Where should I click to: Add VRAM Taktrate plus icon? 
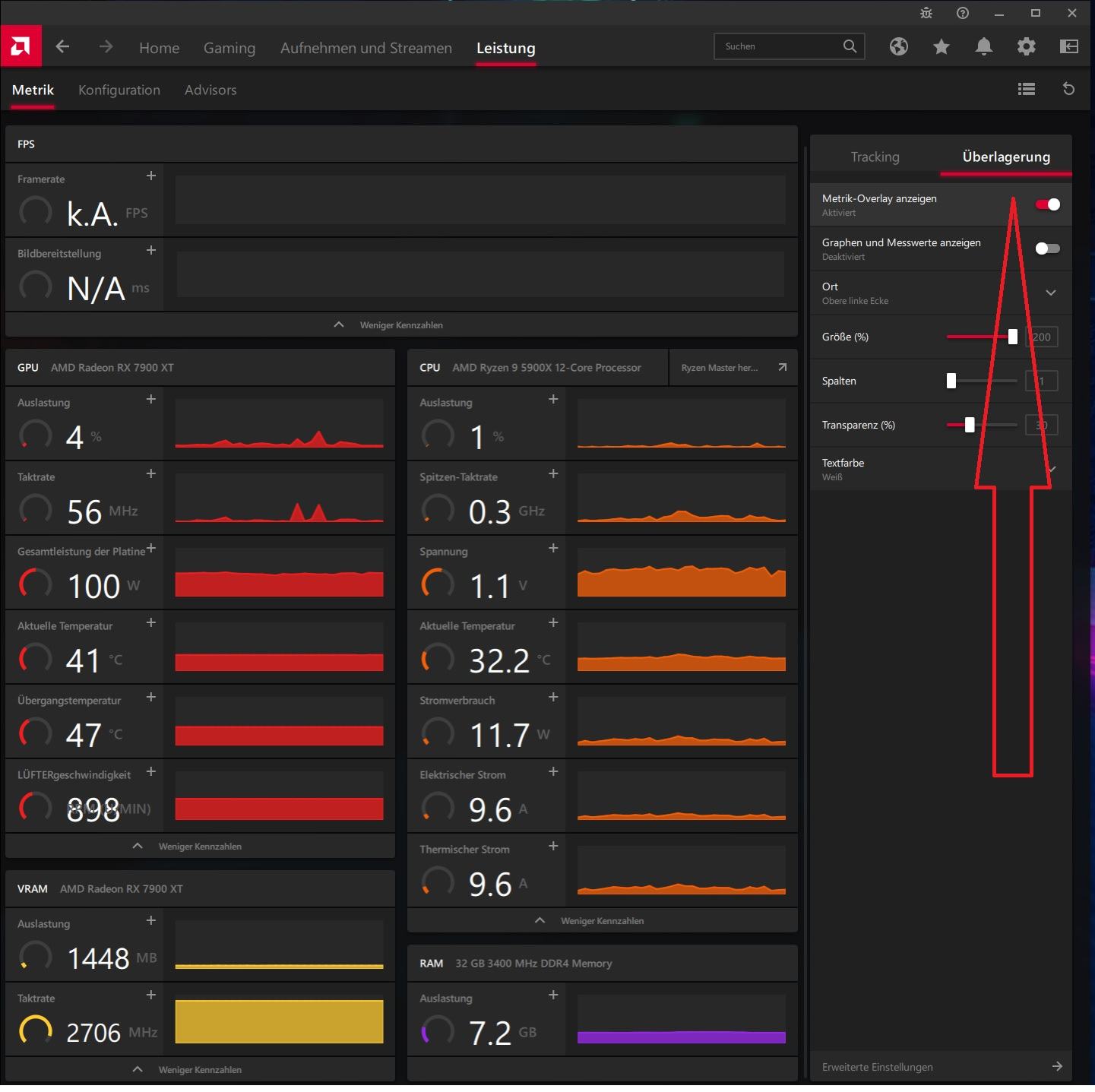(150, 995)
